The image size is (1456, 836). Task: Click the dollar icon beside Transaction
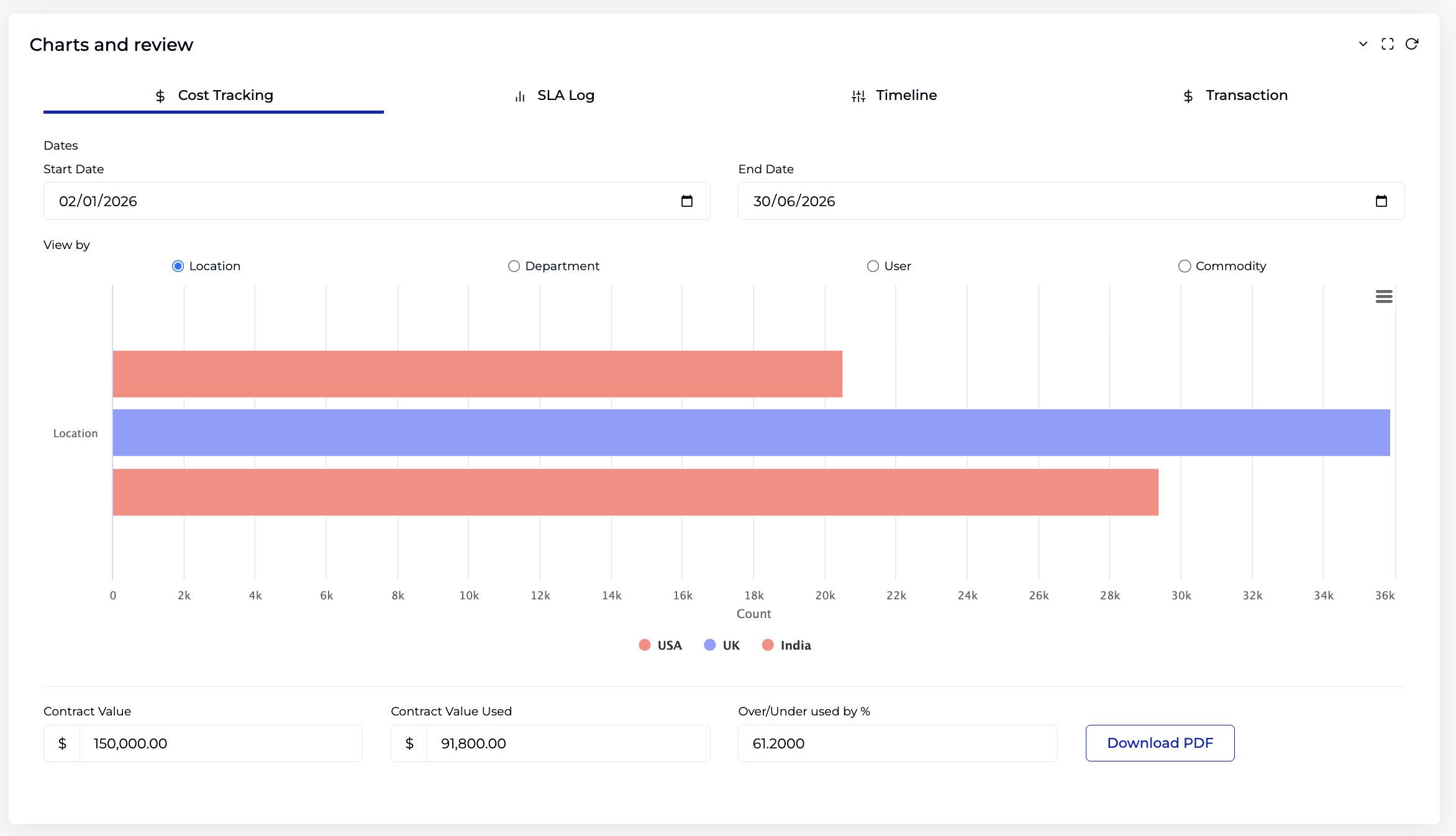pos(1188,96)
